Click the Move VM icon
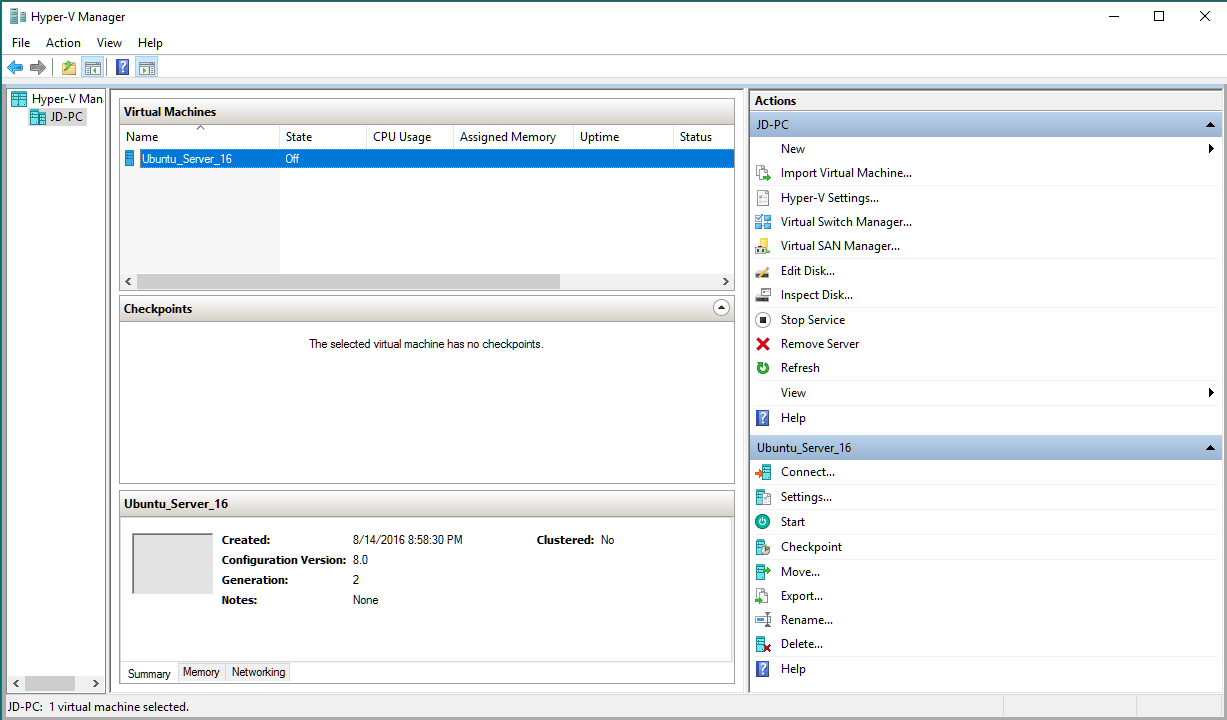Viewport: 1227px width, 720px height. pos(763,572)
